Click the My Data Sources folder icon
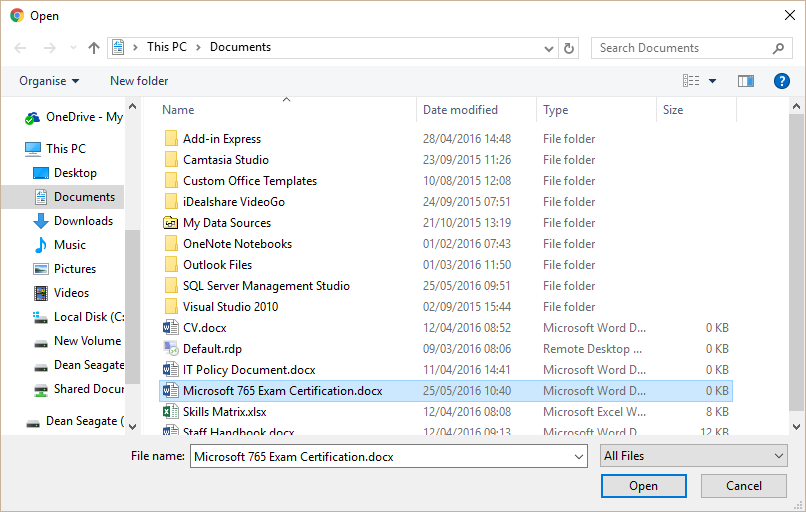The width and height of the screenshot is (806, 512). [170, 223]
